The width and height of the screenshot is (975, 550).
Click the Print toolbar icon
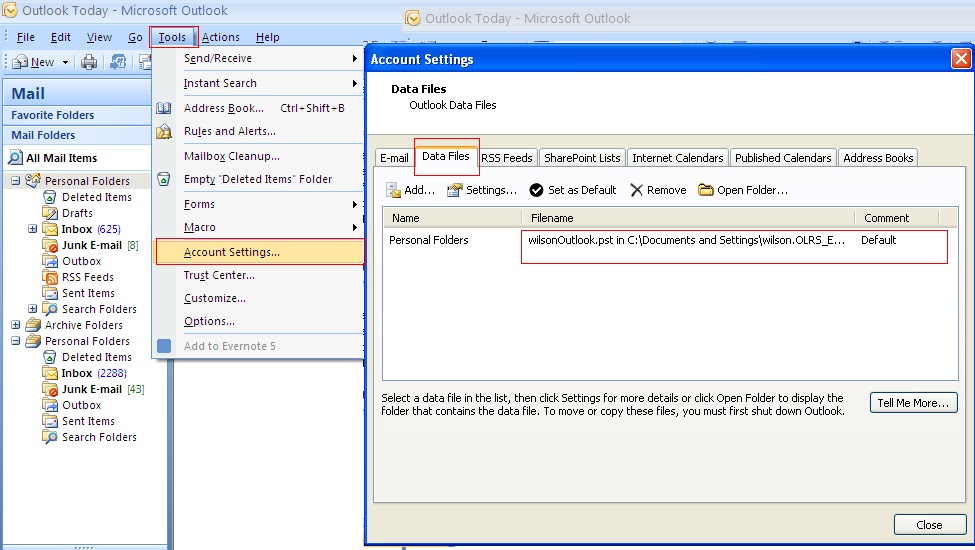click(x=89, y=62)
